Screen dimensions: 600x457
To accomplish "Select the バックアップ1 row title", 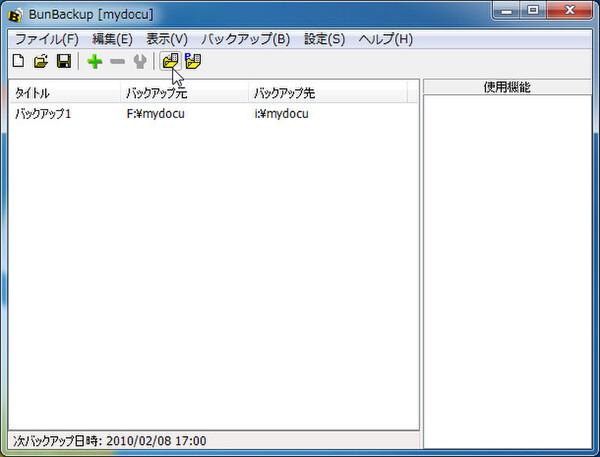I will pos(43,114).
